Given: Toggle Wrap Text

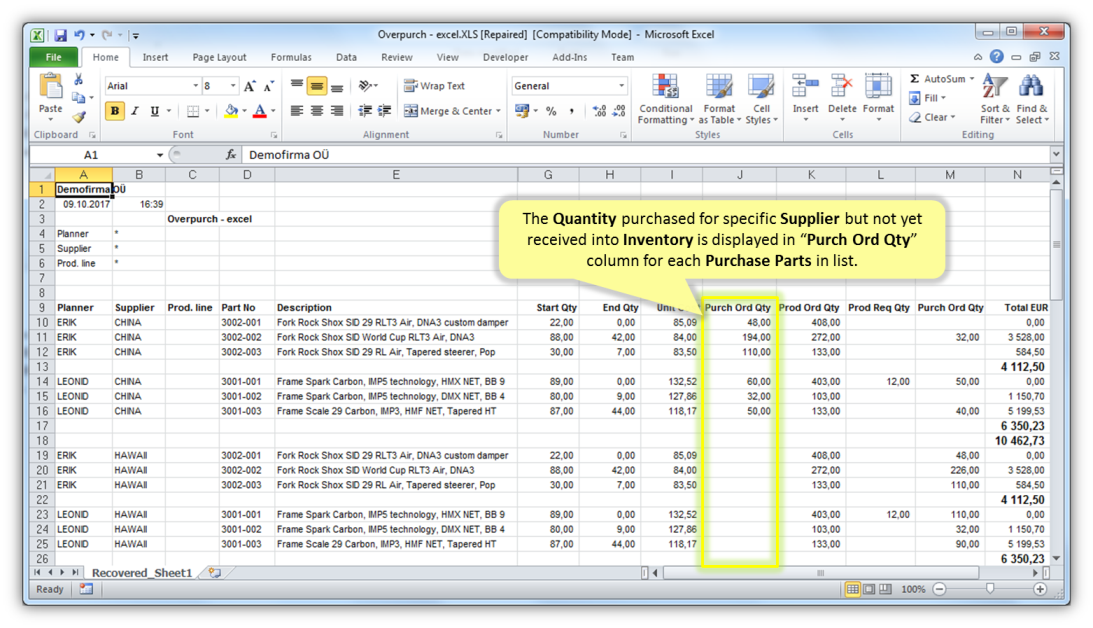Looking at the screenshot, I should (434, 86).
